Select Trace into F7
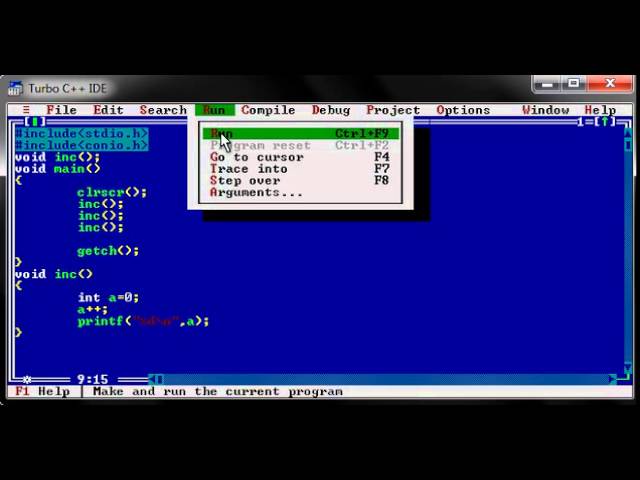The image size is (640, 480). tap(300, 169)
